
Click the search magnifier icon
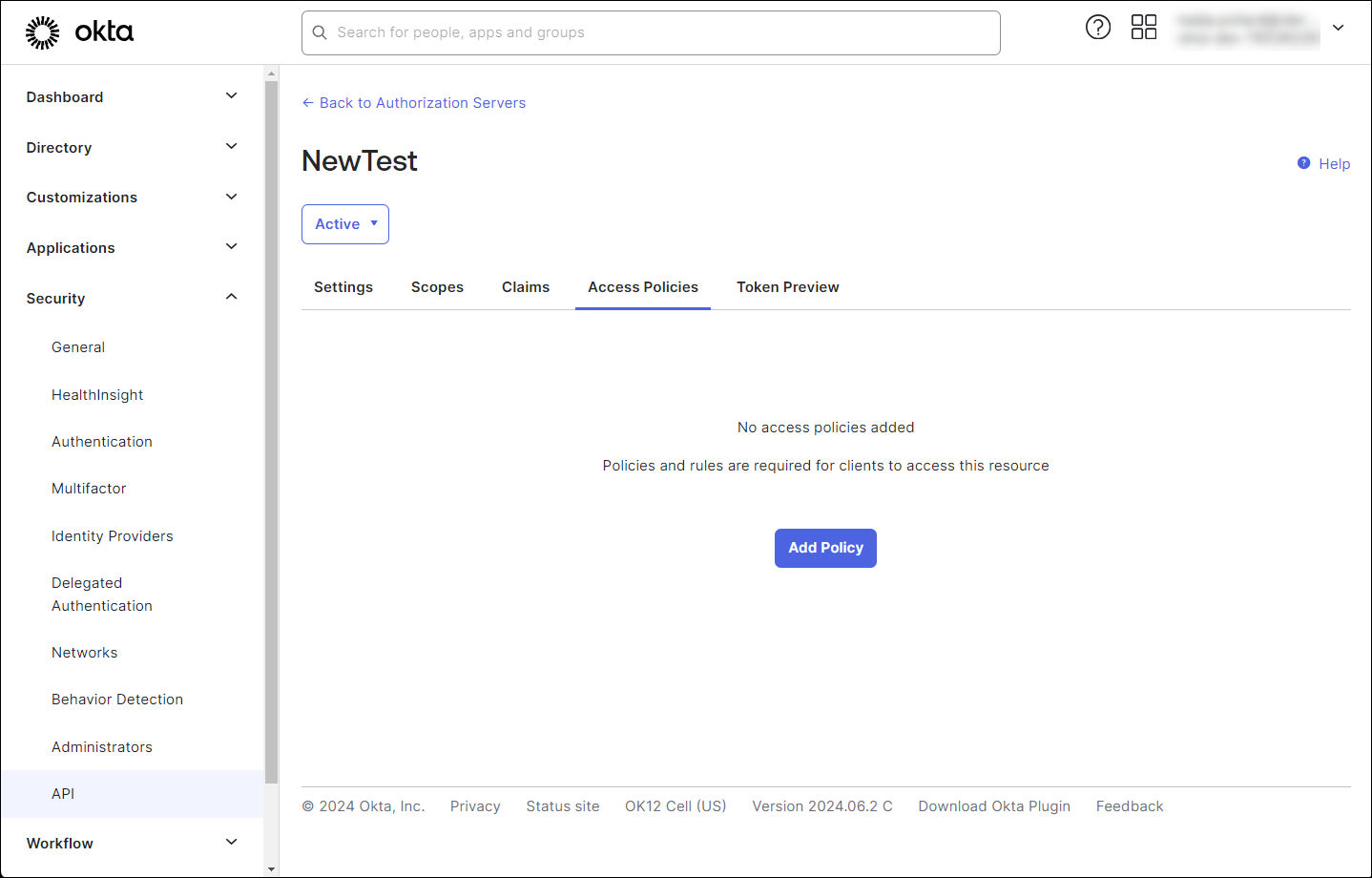320,32
